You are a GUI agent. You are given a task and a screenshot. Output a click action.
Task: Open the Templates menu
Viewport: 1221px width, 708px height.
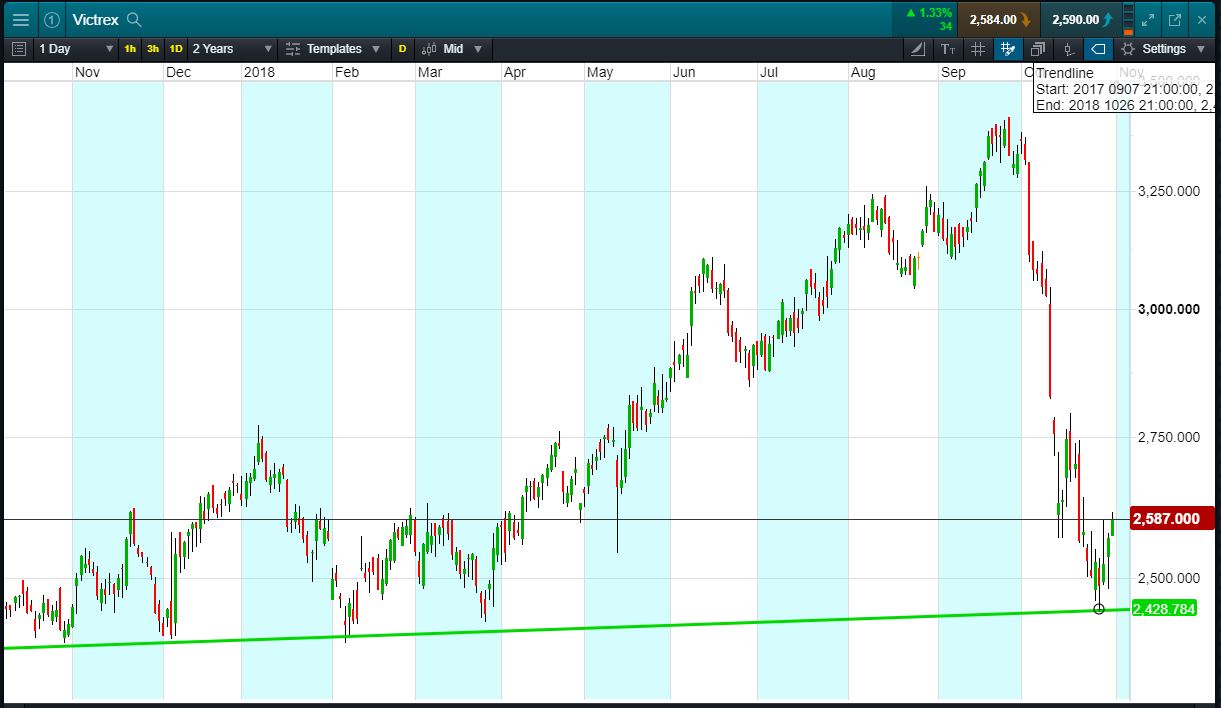point(333,49)
